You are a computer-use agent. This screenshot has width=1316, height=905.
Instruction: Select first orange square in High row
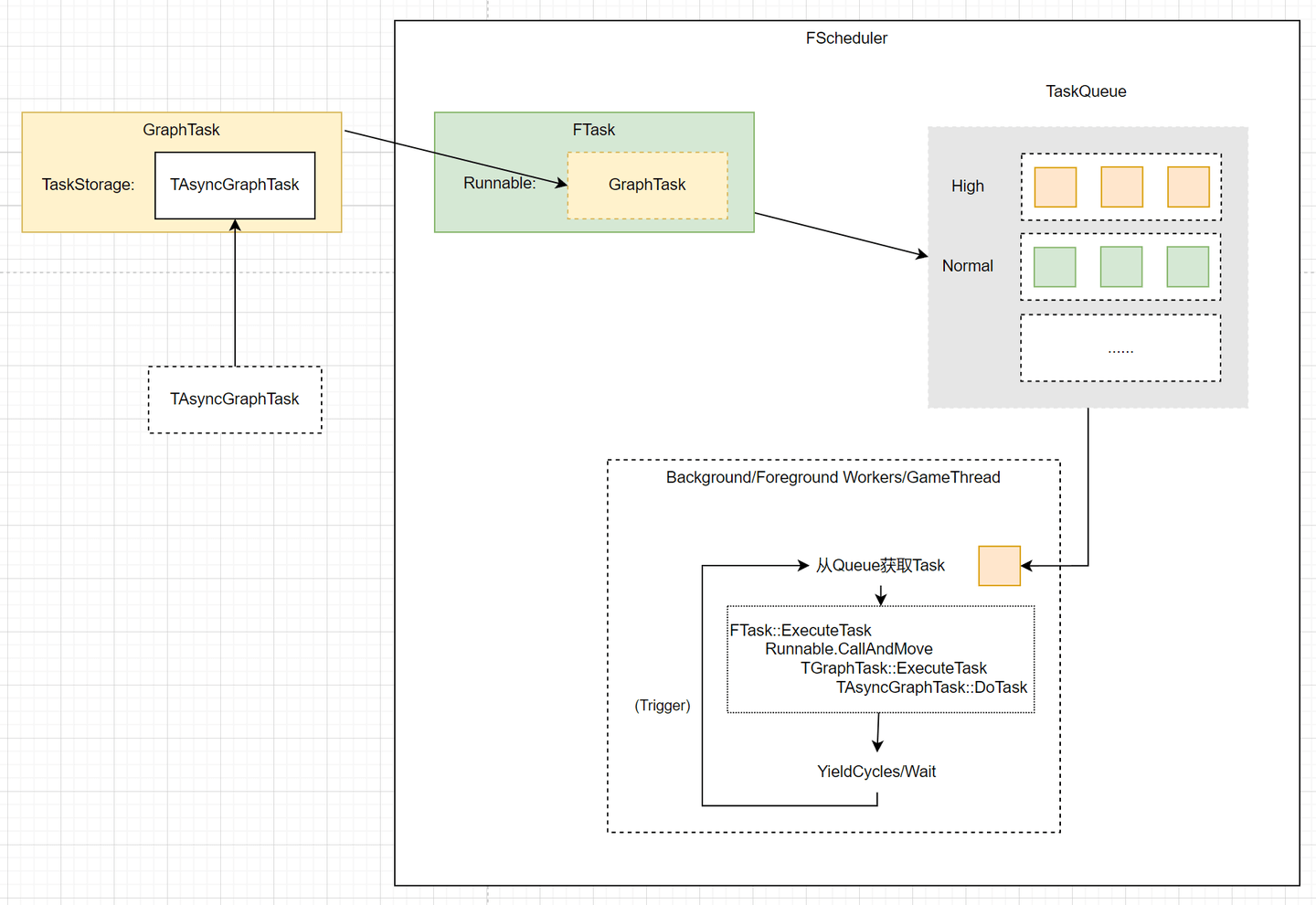pos(1055,186)
